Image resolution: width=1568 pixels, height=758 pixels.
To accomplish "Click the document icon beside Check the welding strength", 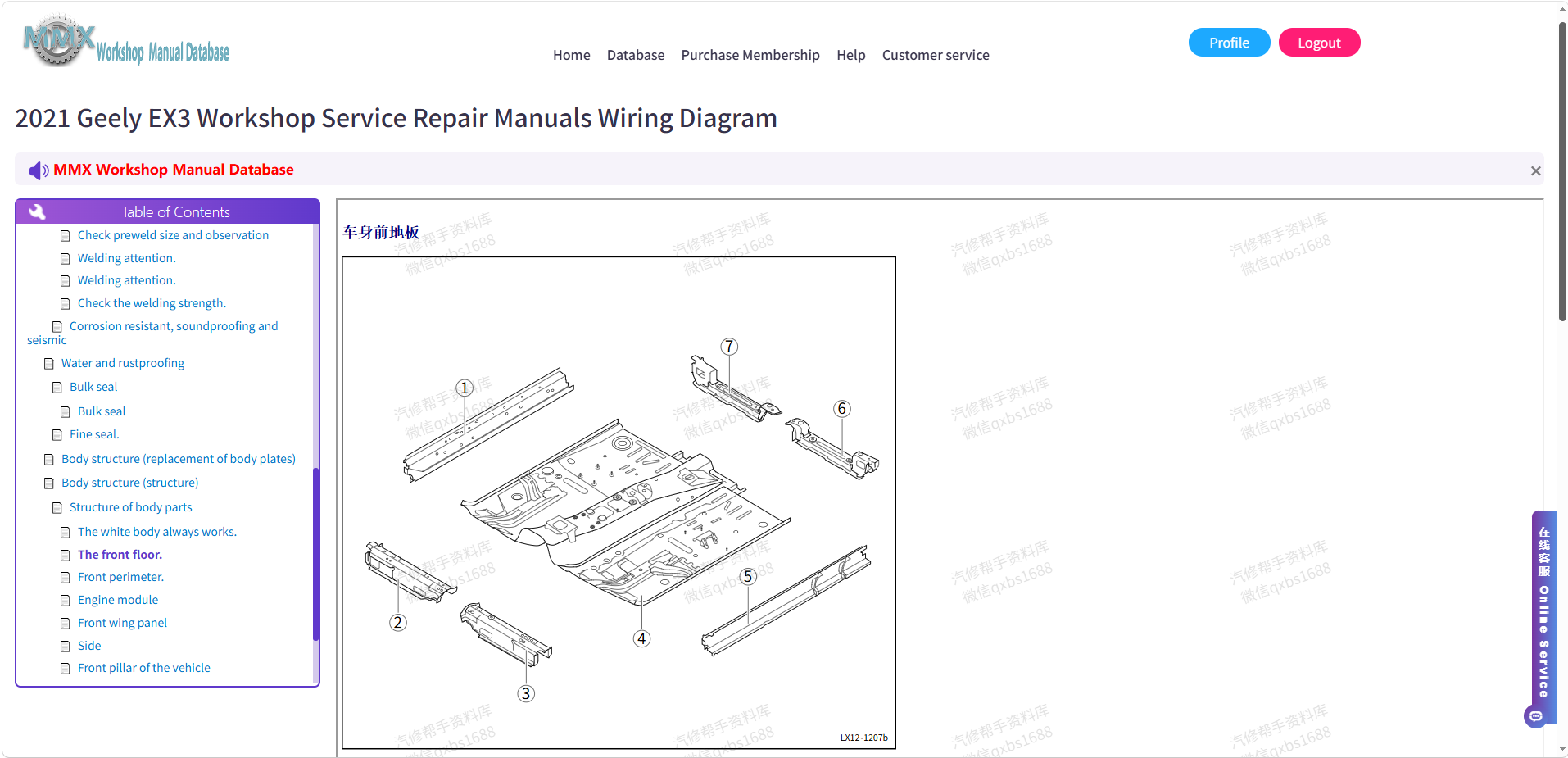I will (66, 304).
